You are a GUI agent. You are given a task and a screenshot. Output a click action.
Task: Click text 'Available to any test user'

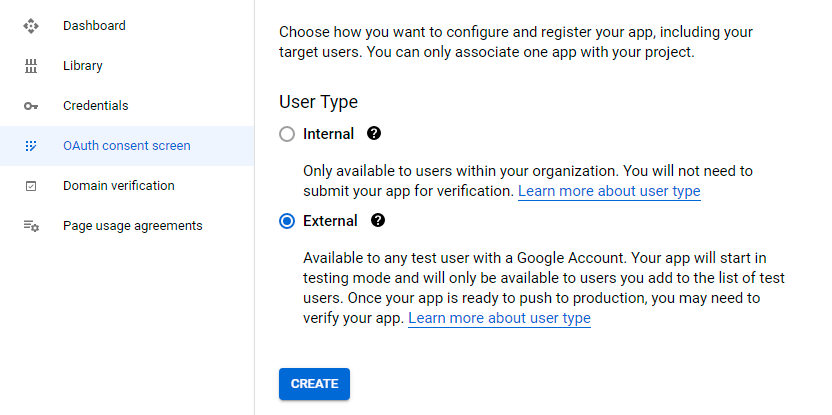click(392, 258)
